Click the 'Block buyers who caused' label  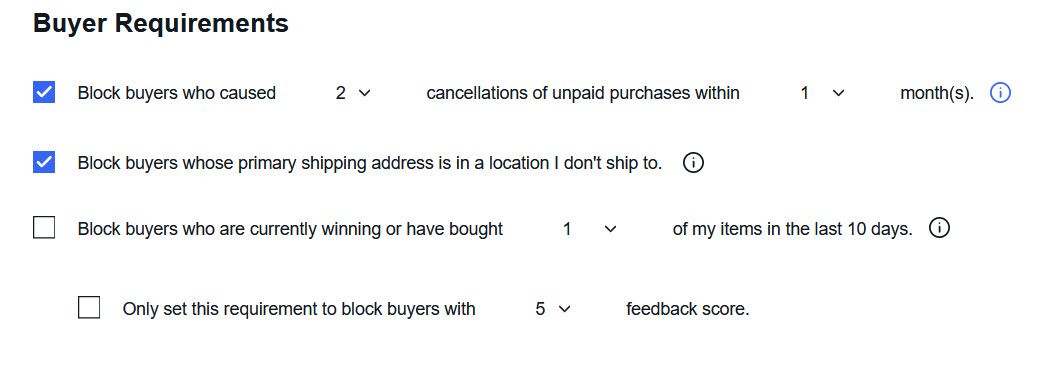tap(176, 93)
